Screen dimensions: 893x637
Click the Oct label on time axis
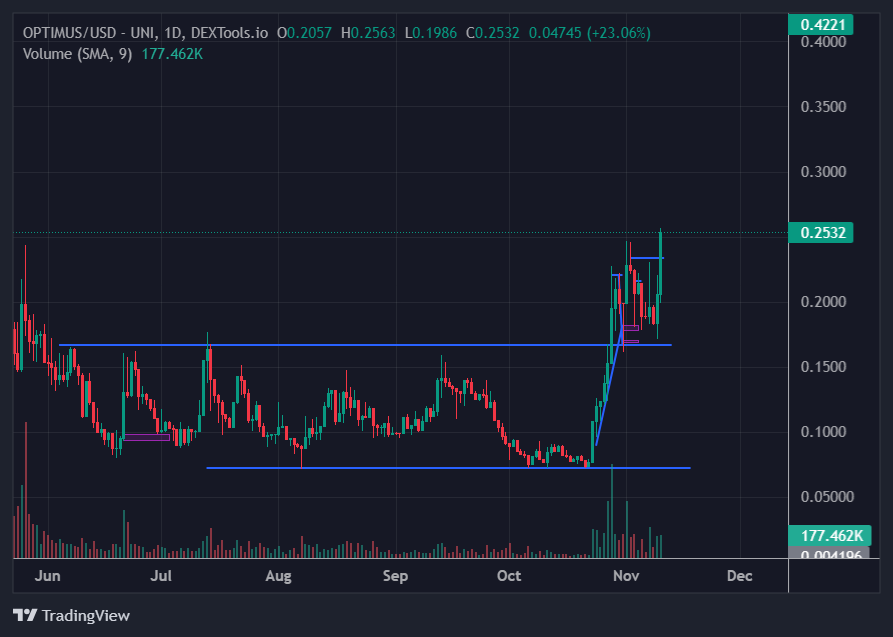click(x=509, y=576)
